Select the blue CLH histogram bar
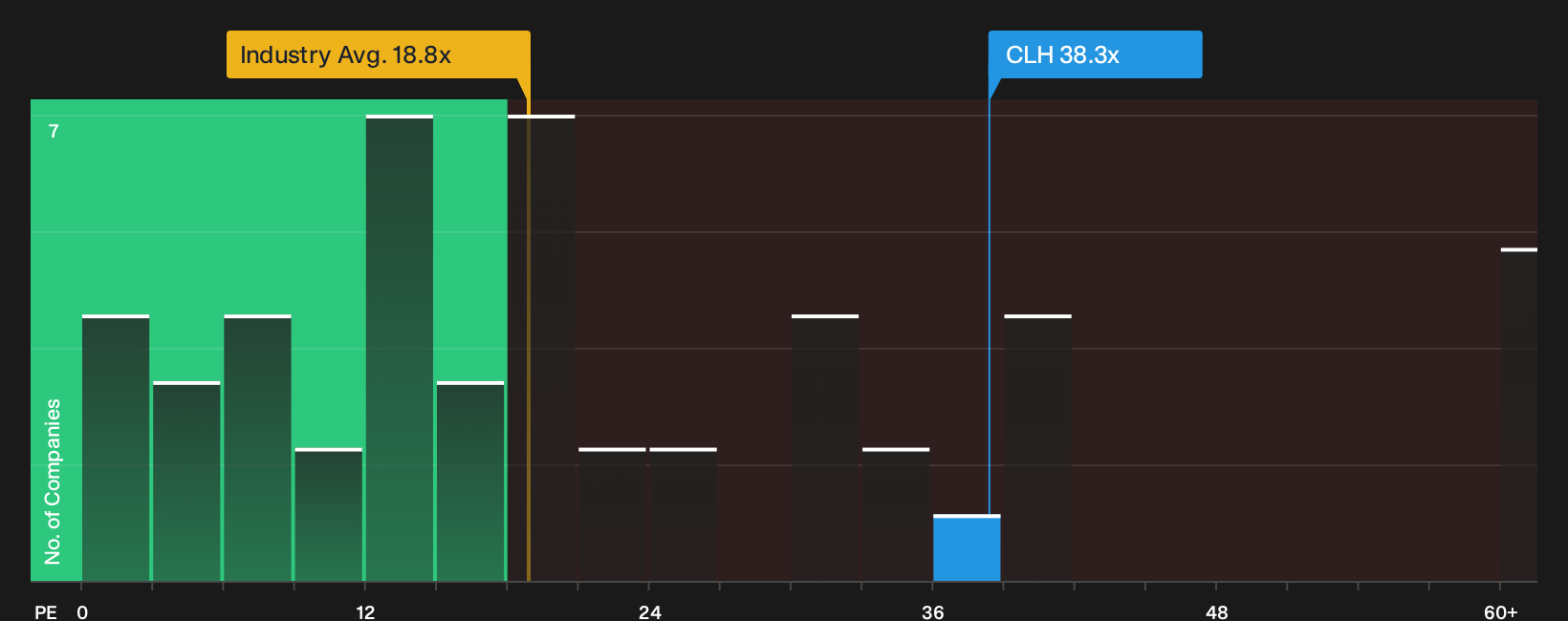This screenshot has height=621, width=1568. pyautogui.click(x=967, y=548)
